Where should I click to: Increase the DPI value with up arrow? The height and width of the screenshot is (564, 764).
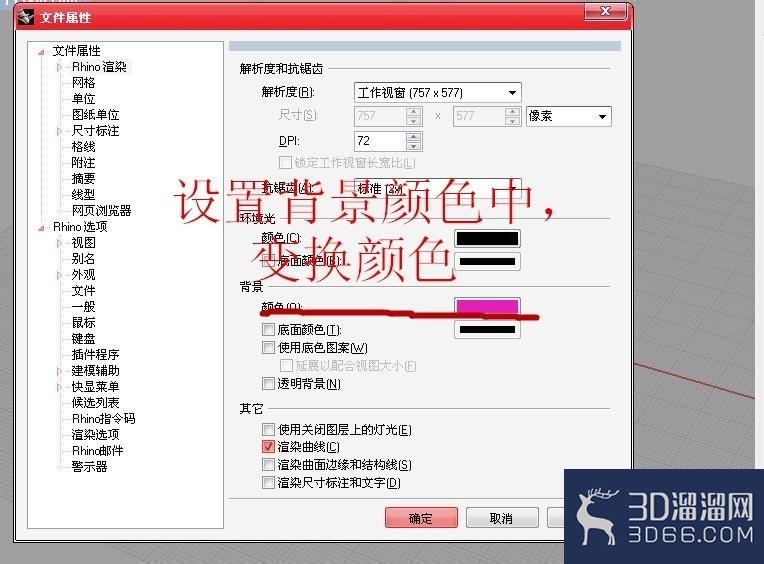[414, 136]
